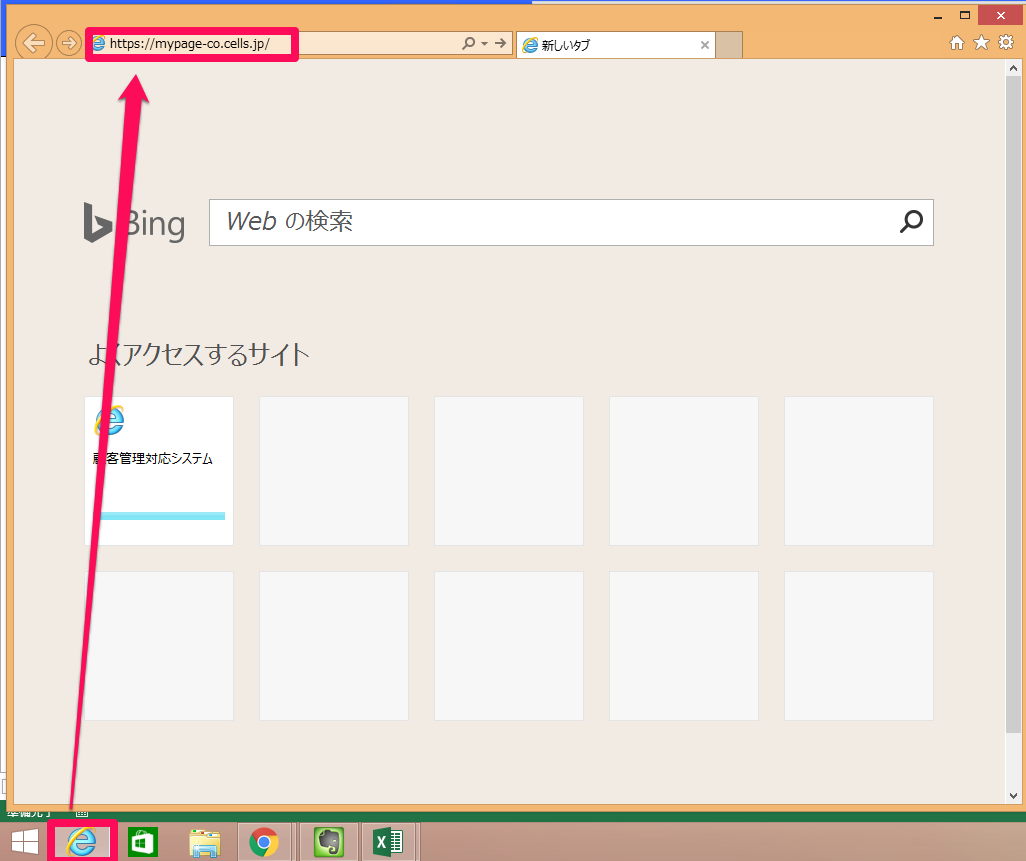
Task: Open Evernote from the taskbar
Action: [x=329, y=842]
